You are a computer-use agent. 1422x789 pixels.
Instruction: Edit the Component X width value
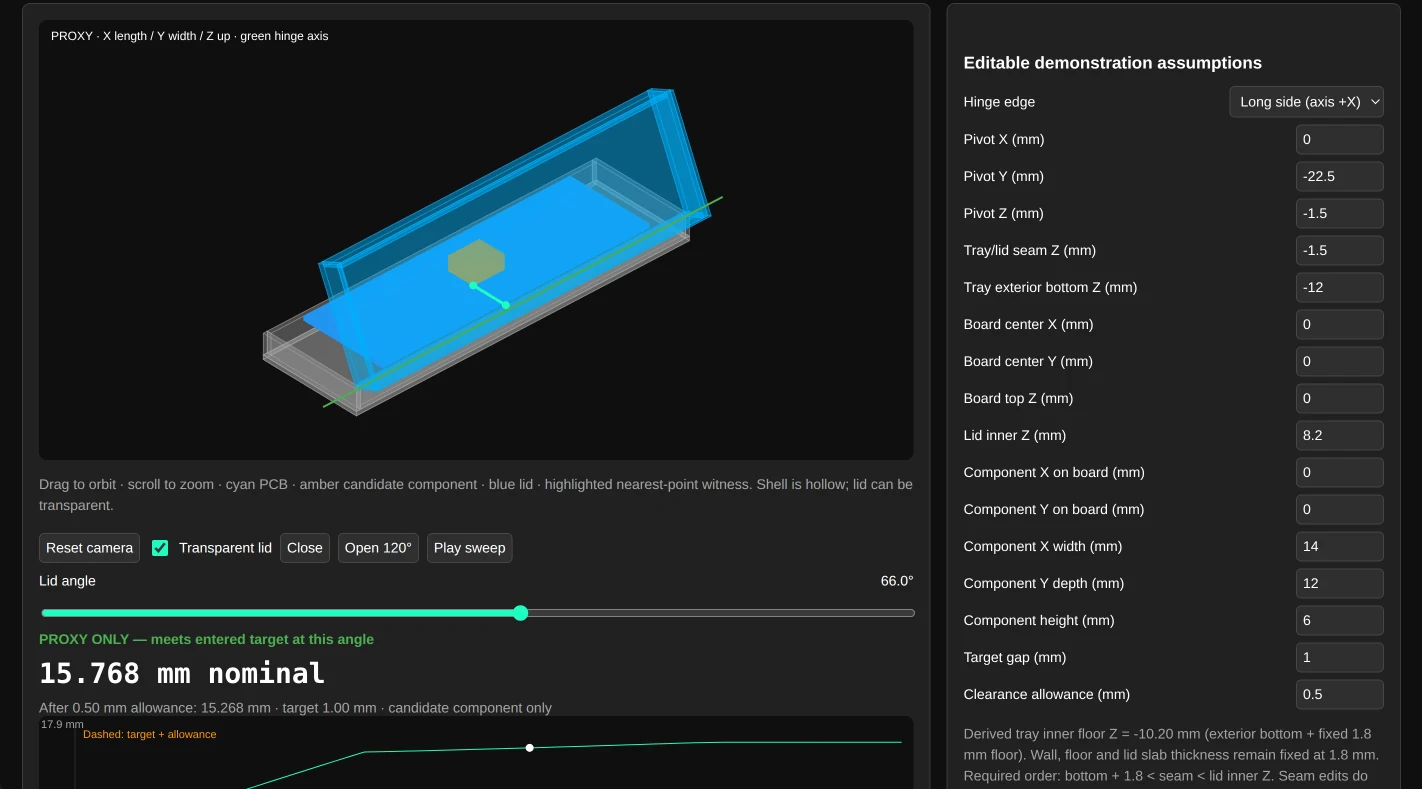coord(1339,546)
